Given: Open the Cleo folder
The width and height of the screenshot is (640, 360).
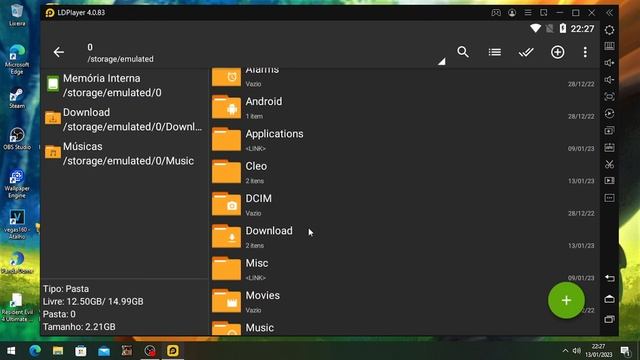Looking at the screenshot, I should (404, 172).
